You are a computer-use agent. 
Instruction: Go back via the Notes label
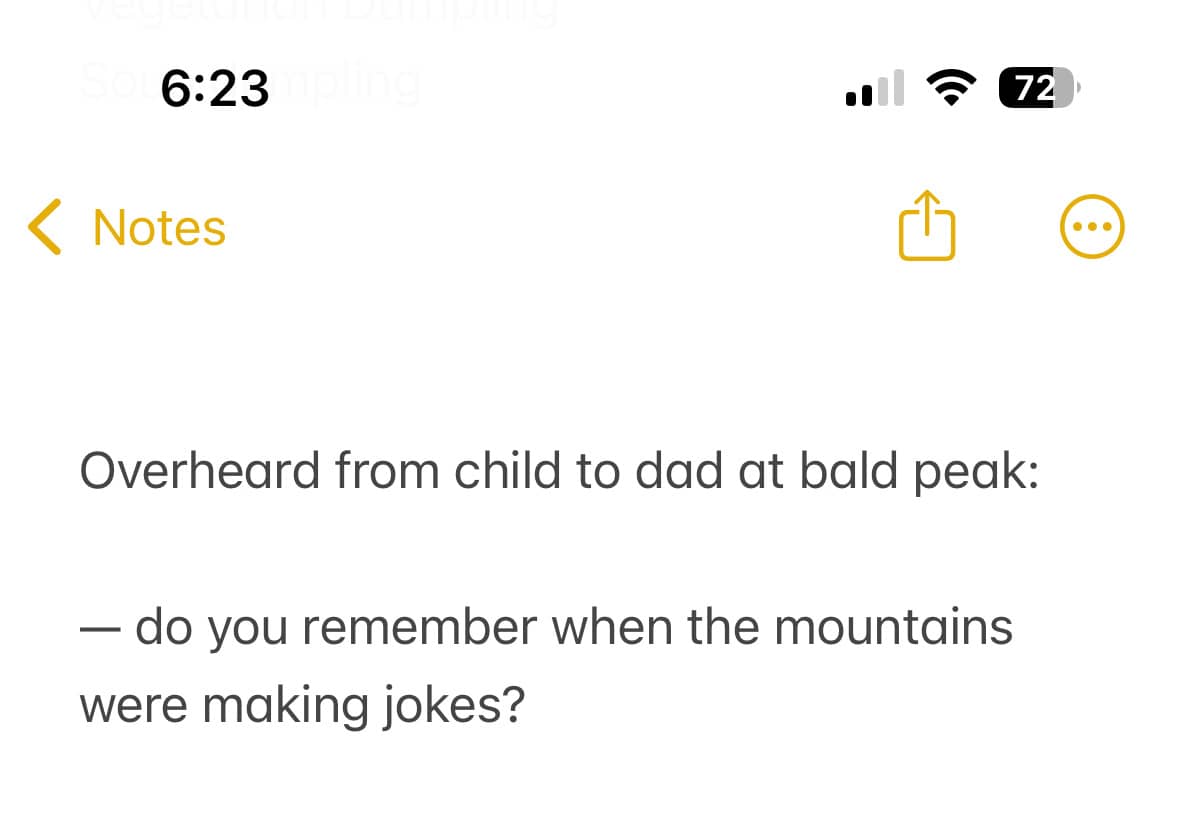click(x=159, y=227)
